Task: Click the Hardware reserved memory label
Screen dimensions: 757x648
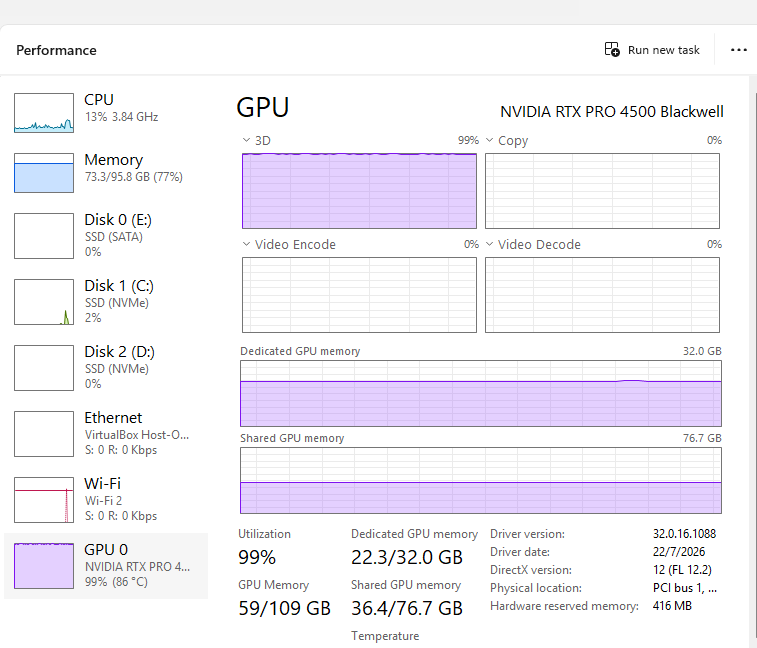Action: (564, 606)
